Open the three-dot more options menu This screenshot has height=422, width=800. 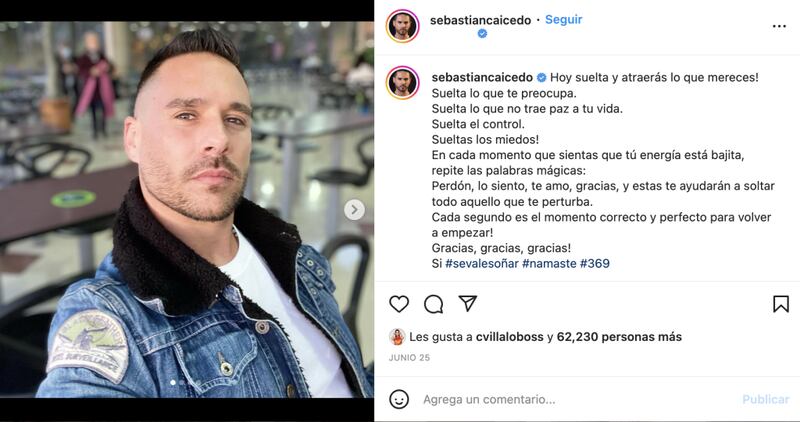pos(779,27)
